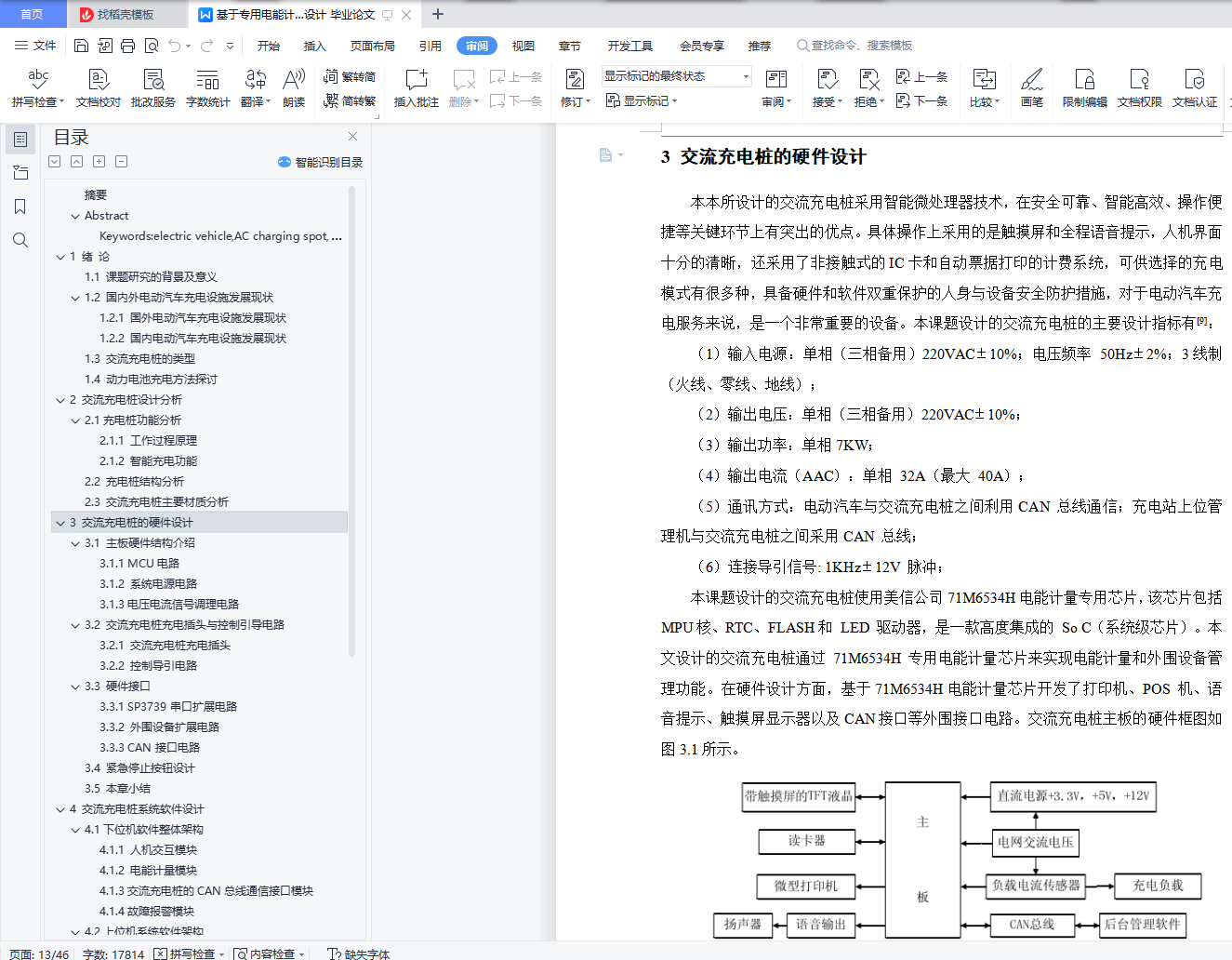Screen dimensions: 1232x960
Task: Collapse the 4 交流充电桩系统软件设计 section
Action: tap(60, 809)
